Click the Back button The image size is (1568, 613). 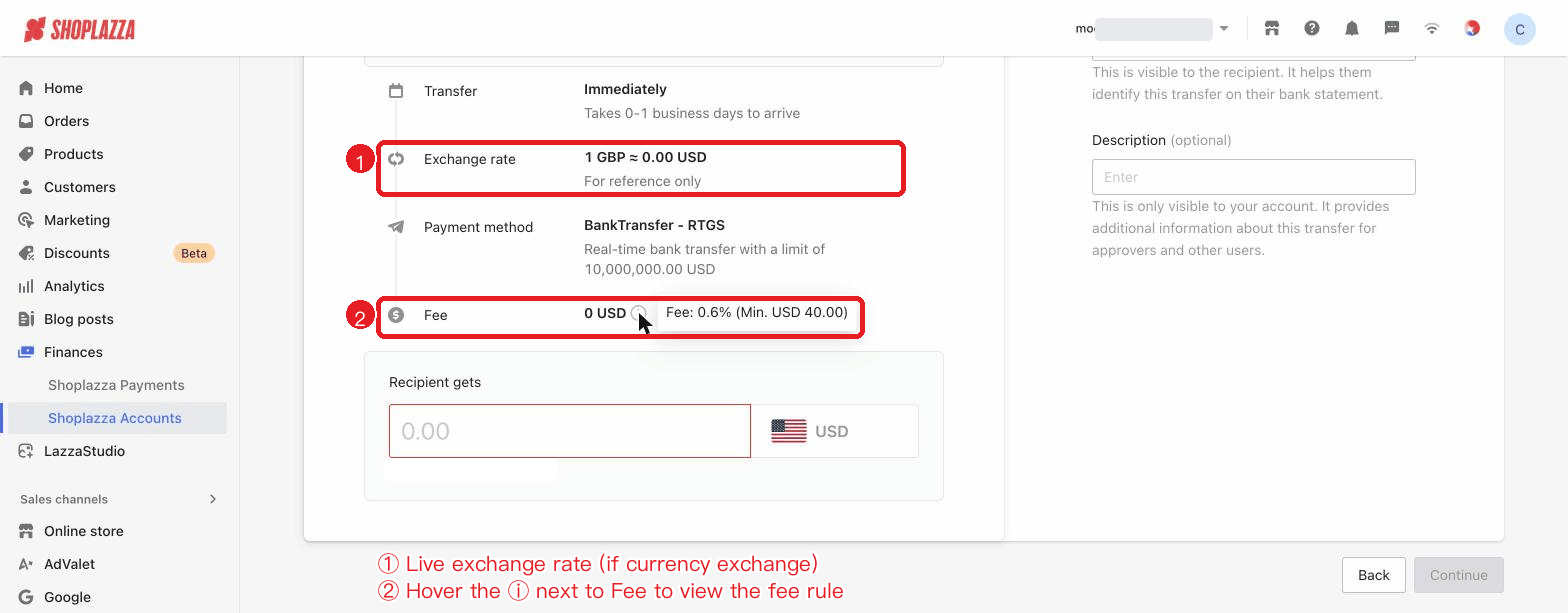[1373, 575]
